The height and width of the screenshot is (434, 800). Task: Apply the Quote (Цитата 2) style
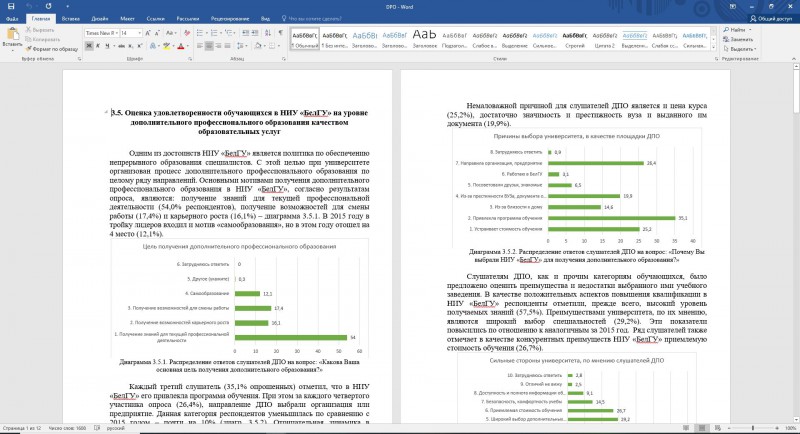coord(605,39)
